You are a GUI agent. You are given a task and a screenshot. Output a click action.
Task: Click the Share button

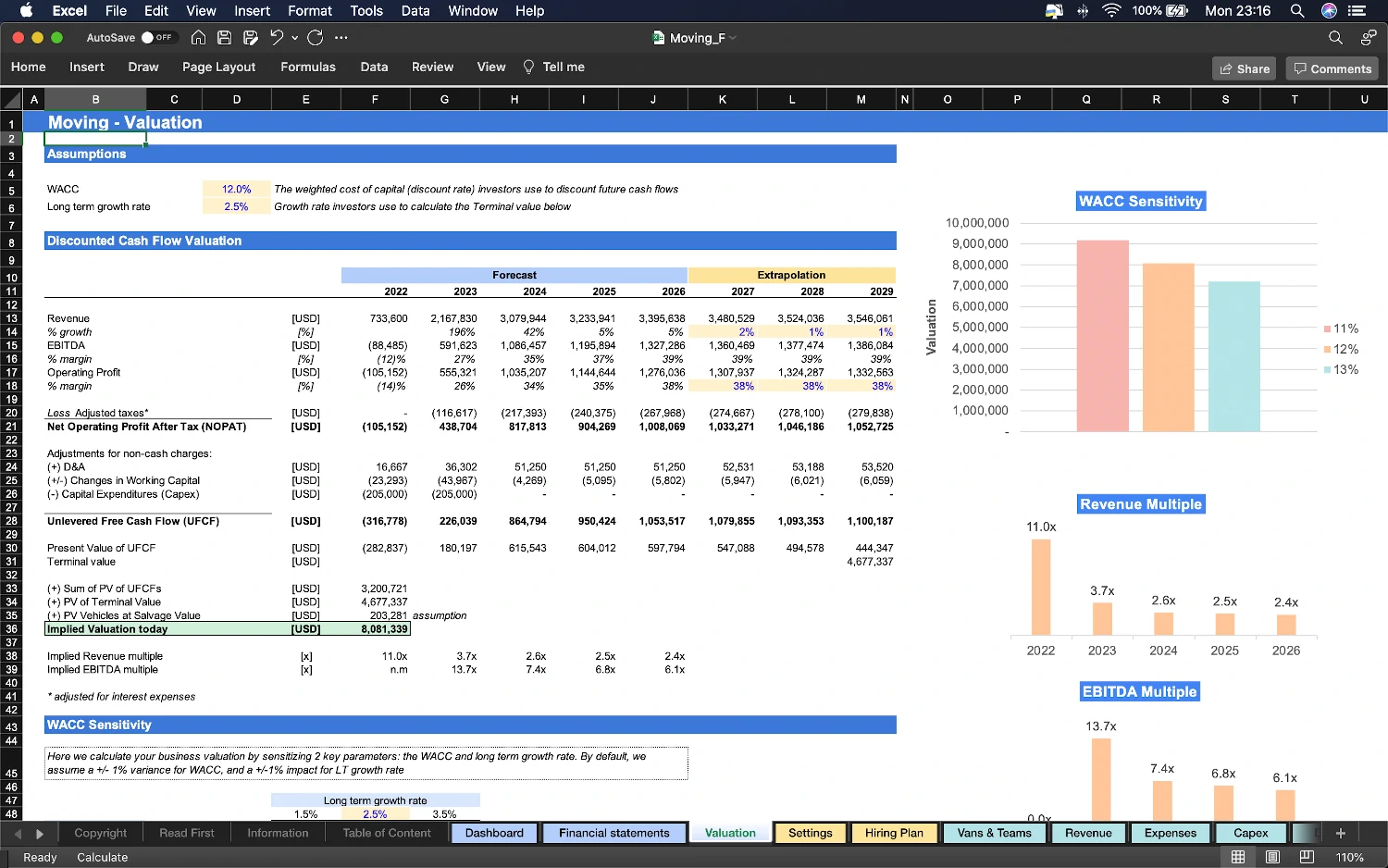click(1245, 68)
